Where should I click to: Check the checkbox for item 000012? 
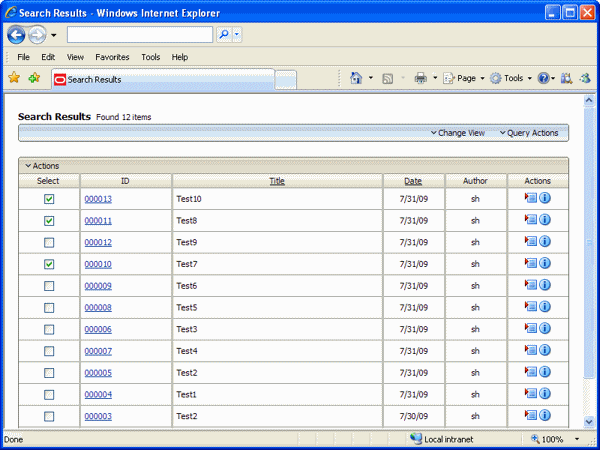(49, 243)
